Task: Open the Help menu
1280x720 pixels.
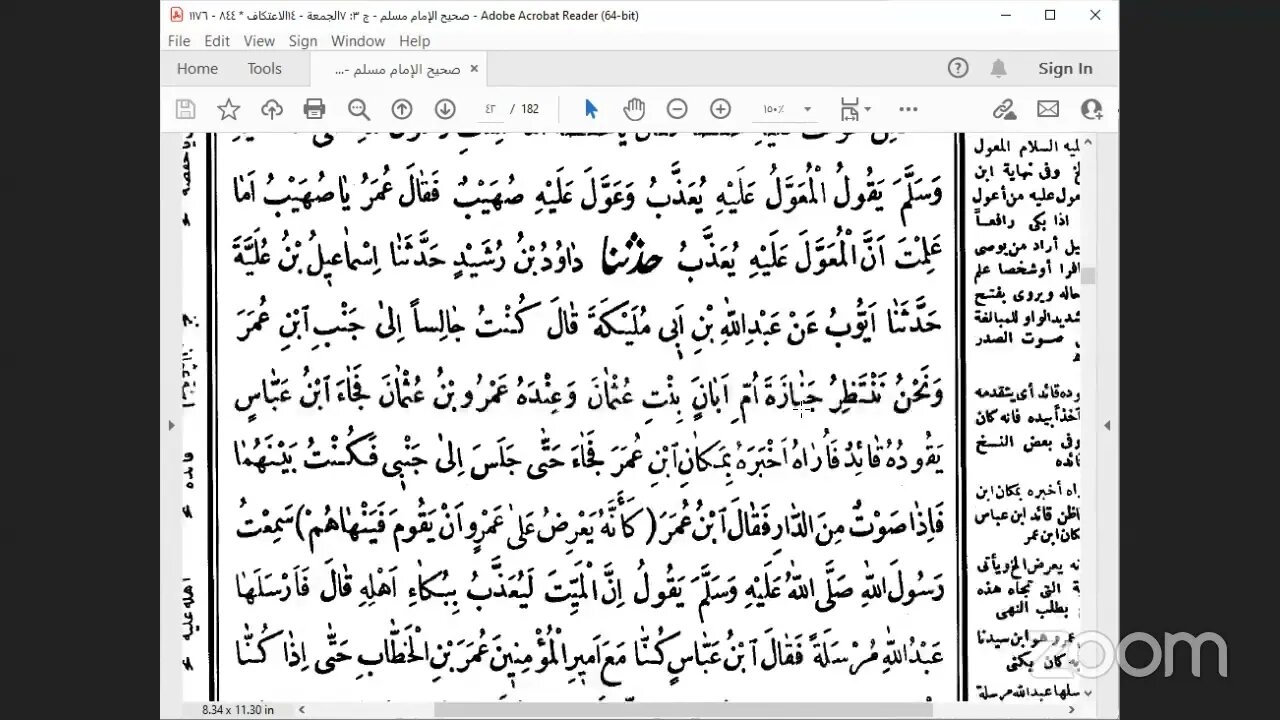Action: click(x=414, y=41)
